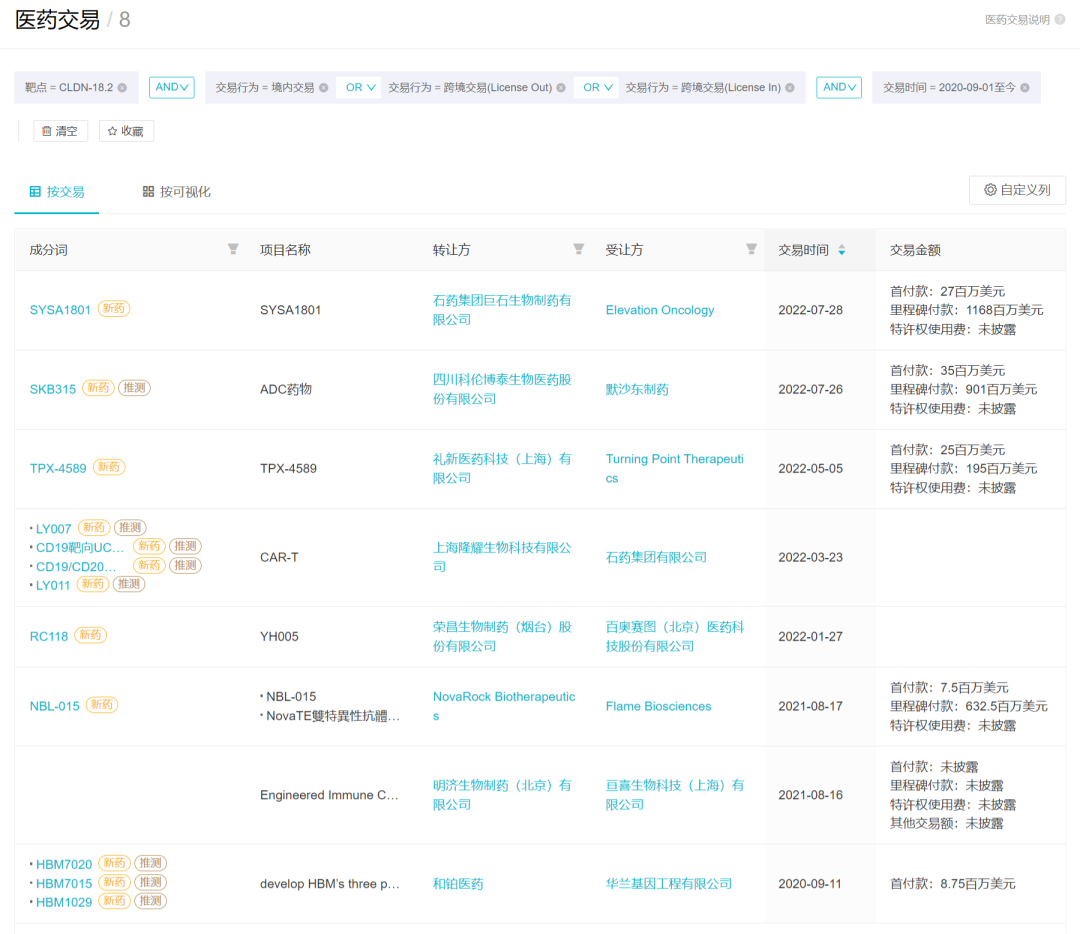The height and width of the screenshot is (934, 1080).
Task: Click the filter icon in 转让方 column
Action: tap(578, 249)
